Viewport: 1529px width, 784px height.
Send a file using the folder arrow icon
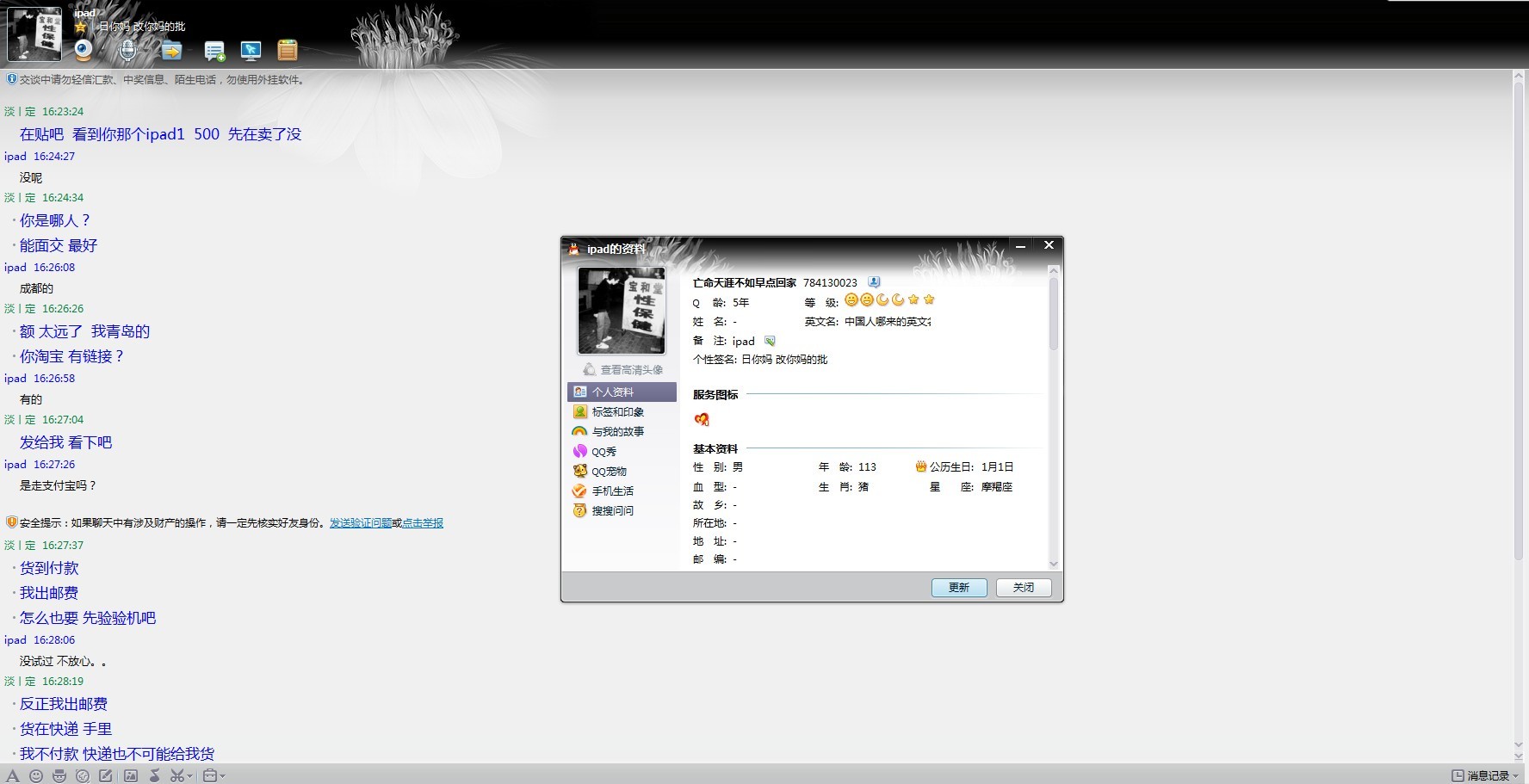click(172, 51)
